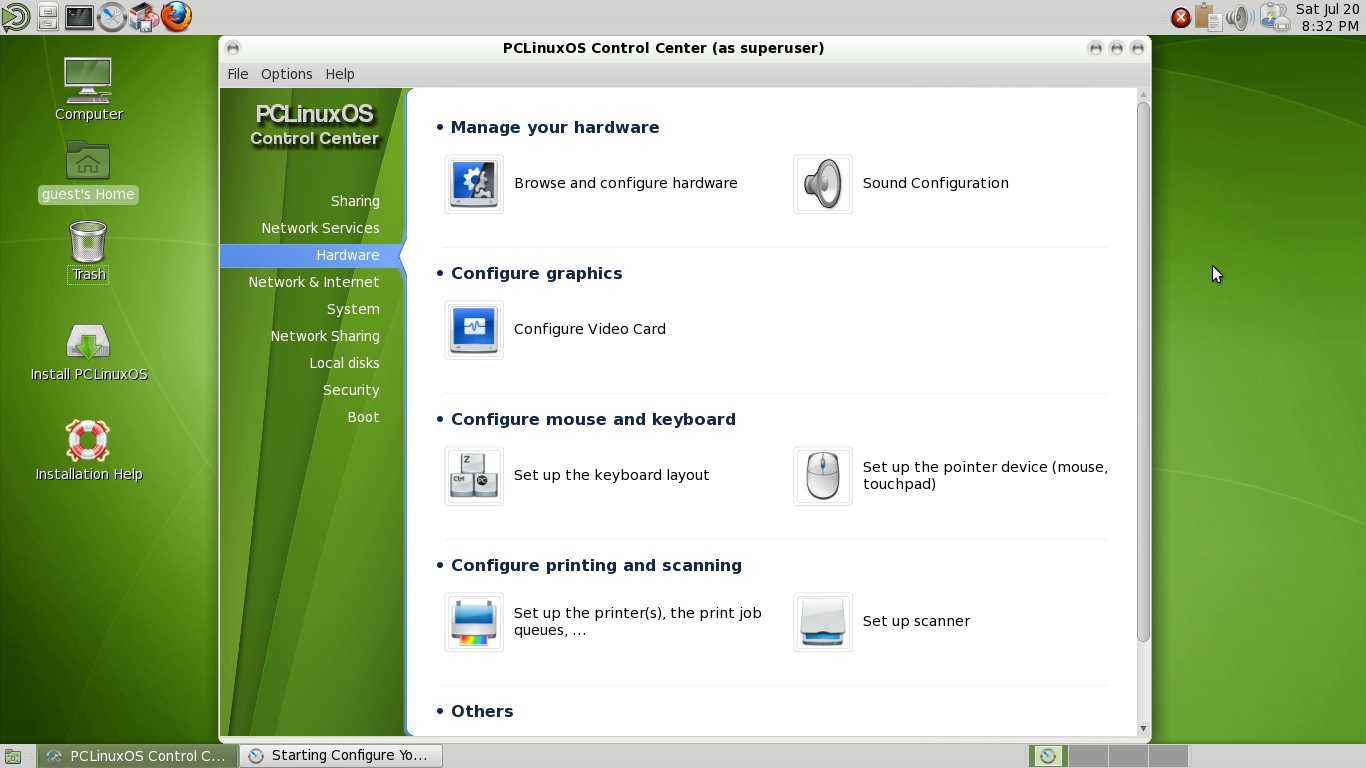1366x768 pixels.
Task: Click the 'Others' section heading
Action: point(482,711)
